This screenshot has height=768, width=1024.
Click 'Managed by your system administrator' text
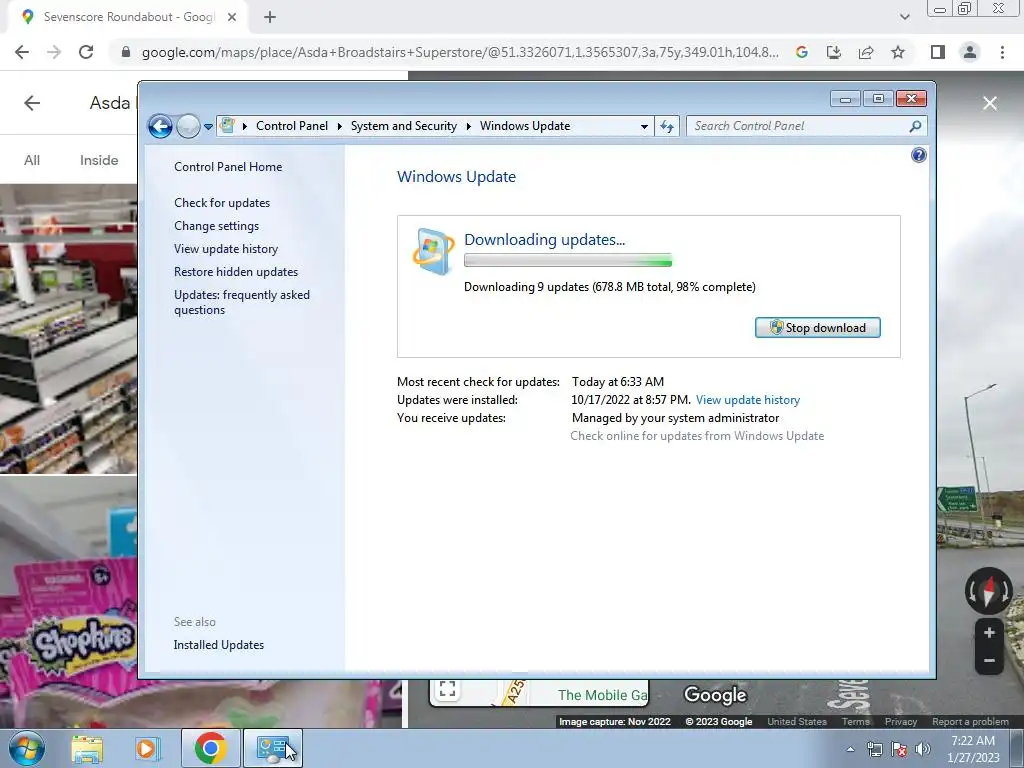(x=675, y=418)
